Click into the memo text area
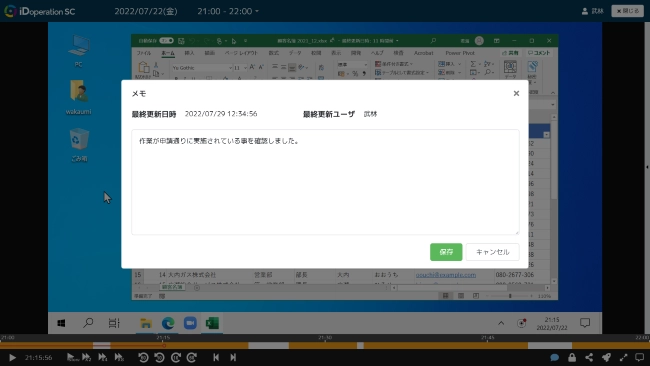This screenshot has width=650, height=366. [x=325, y=182]
